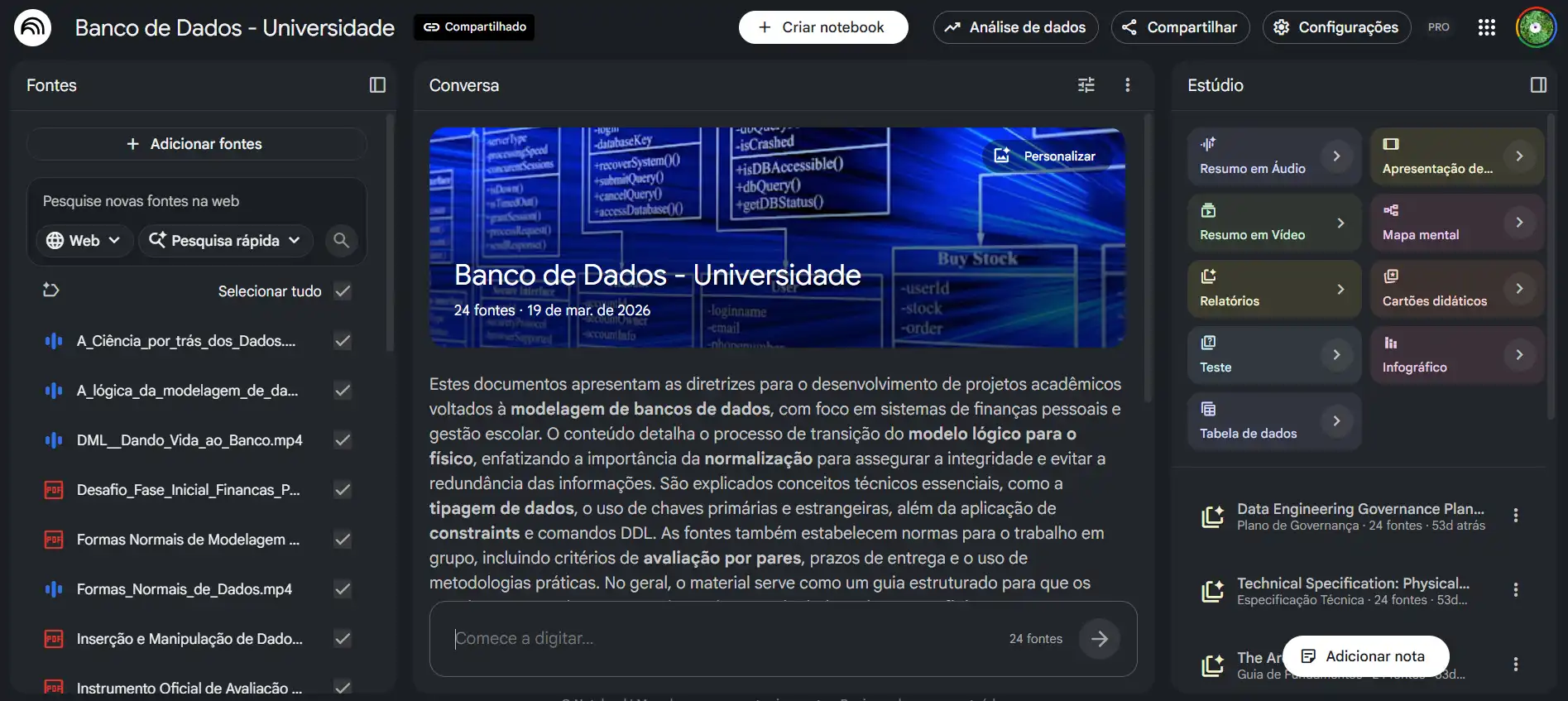
Task: Open chat configuration sliders icon
Action: coord(1086,85)
